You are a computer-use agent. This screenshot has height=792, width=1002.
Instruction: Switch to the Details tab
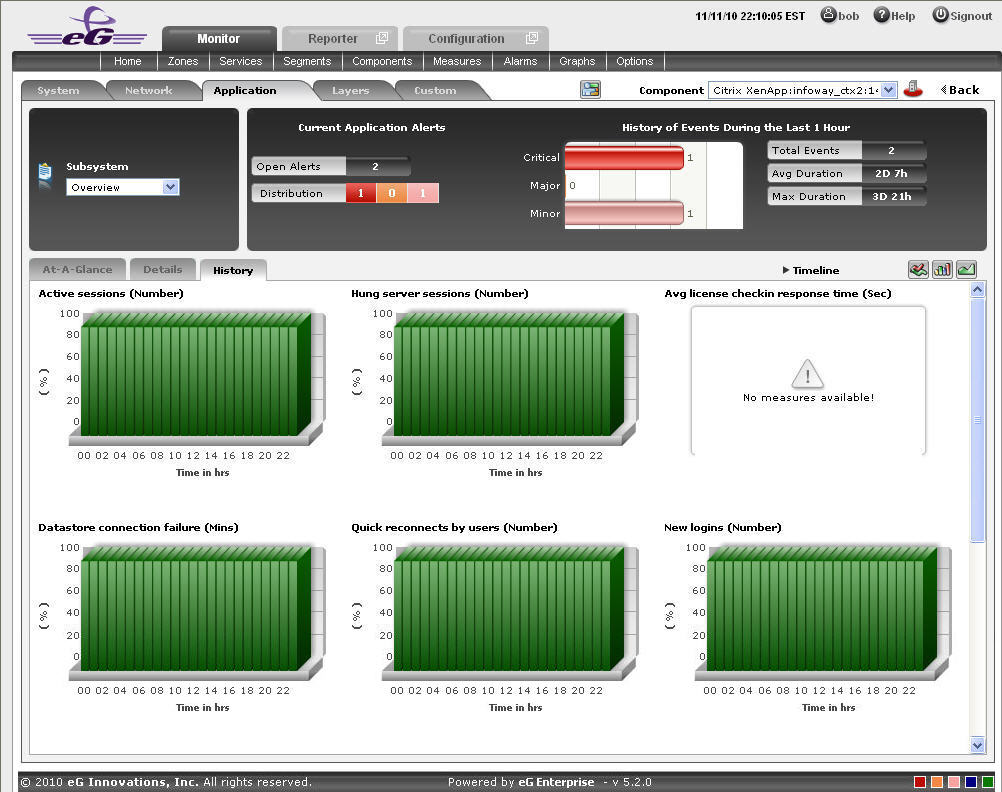162,270
